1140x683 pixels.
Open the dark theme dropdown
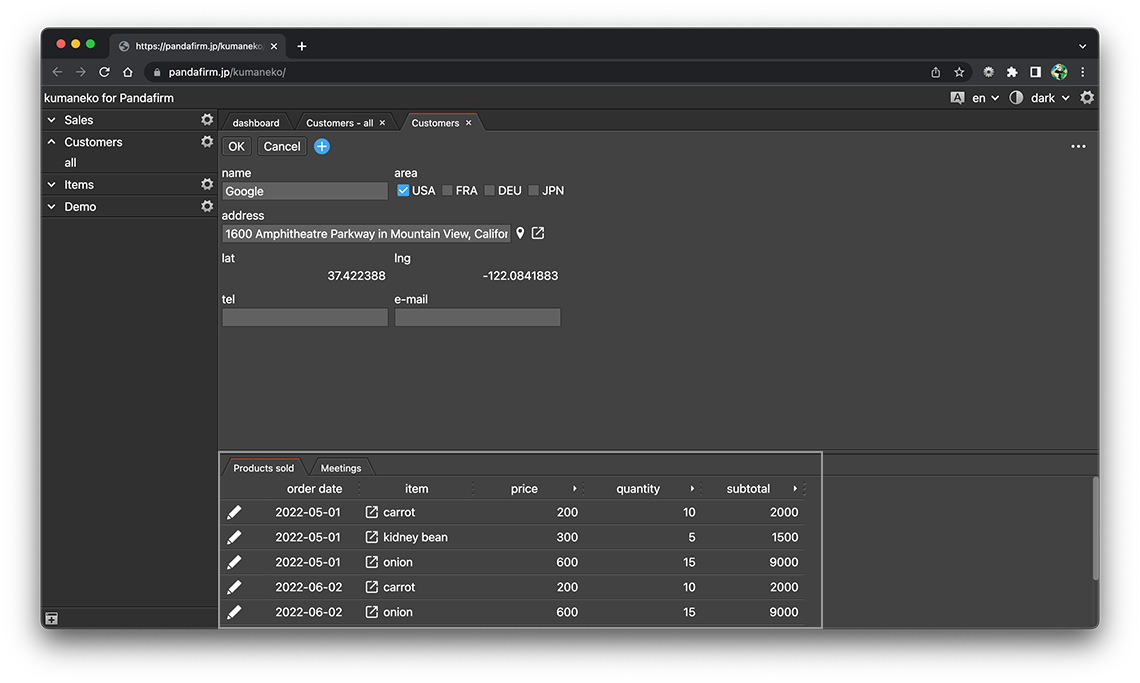pyautogui.click(x=1049, y=98)
